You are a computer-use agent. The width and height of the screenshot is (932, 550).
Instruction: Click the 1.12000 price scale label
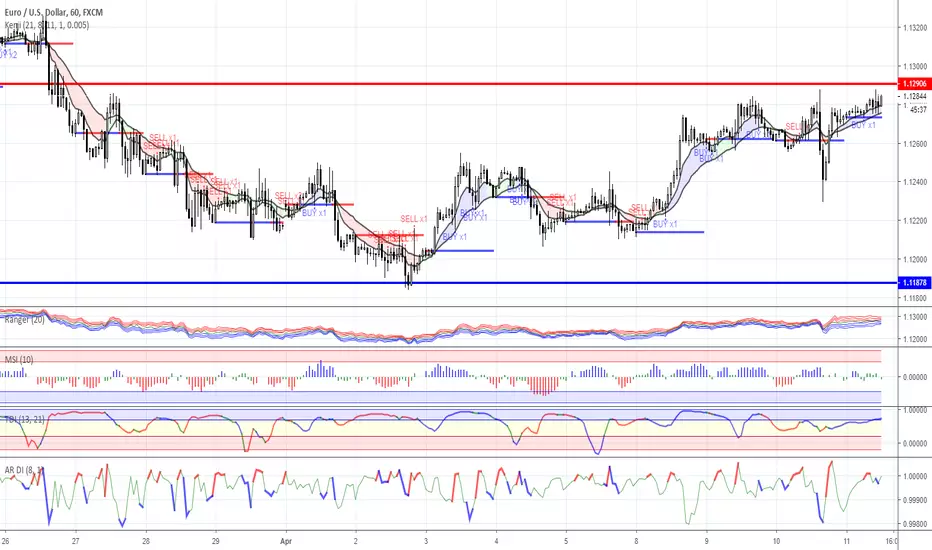pos(915,259)
